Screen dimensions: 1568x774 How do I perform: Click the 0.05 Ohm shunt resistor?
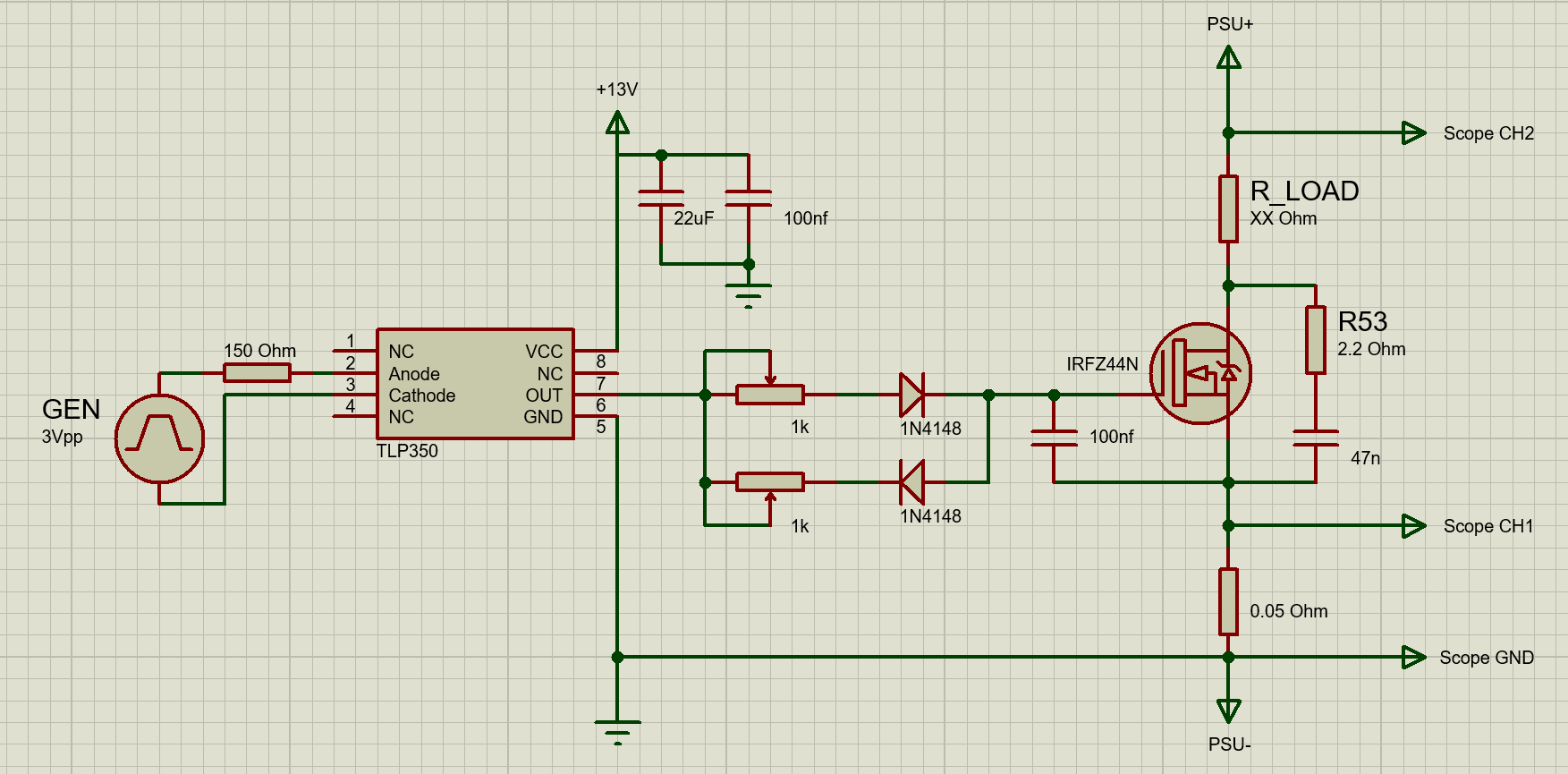1229,601
